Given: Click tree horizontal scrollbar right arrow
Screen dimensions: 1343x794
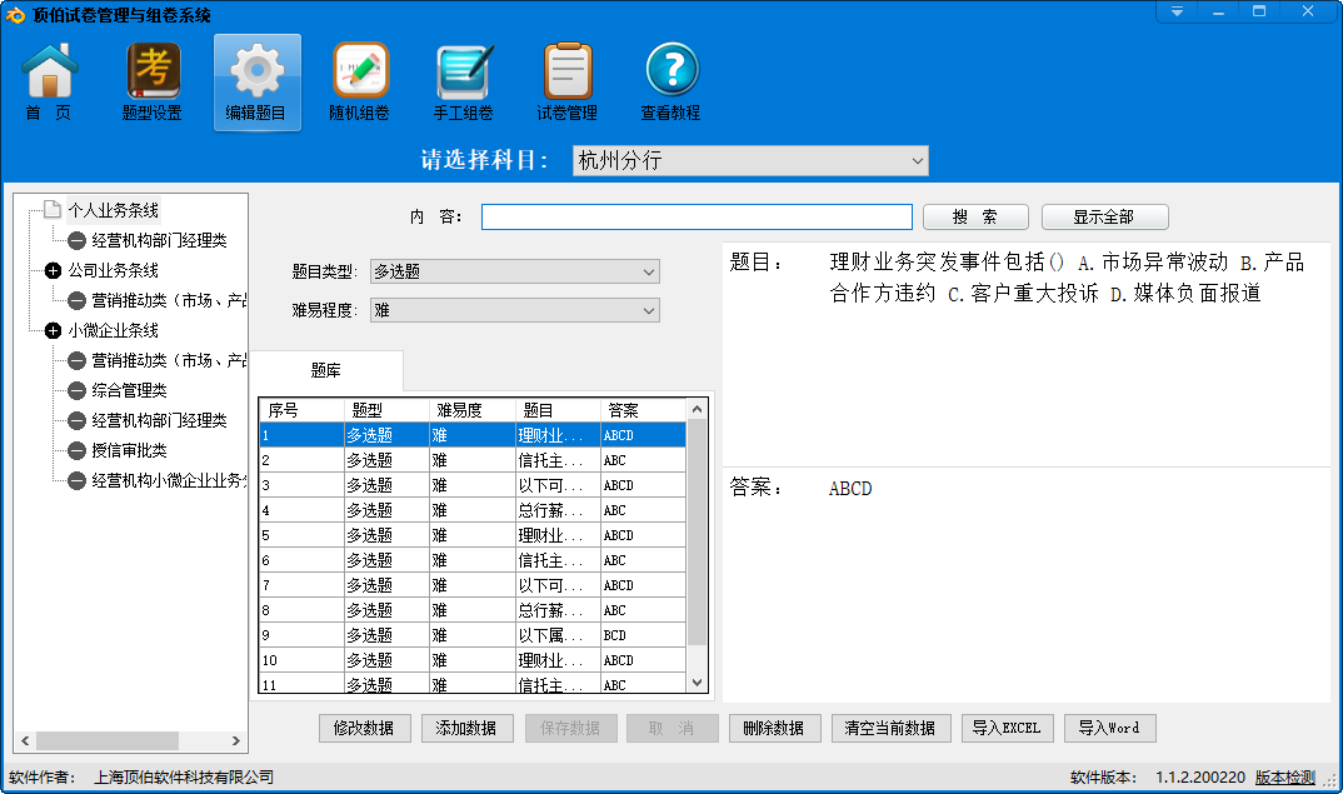Looking at the screenshot, I should click(x=237, y=741).
